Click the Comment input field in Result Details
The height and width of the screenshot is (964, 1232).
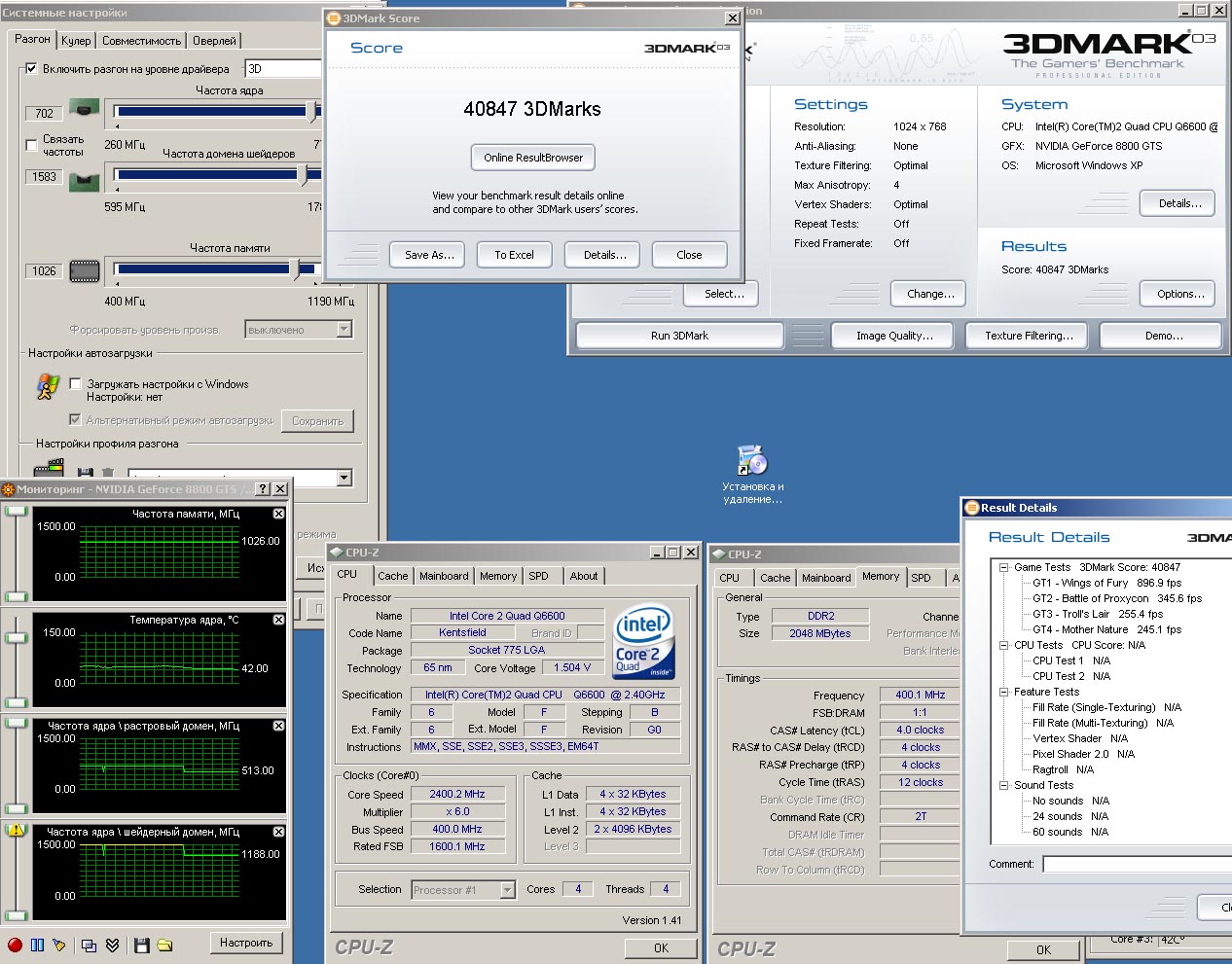1137,864
